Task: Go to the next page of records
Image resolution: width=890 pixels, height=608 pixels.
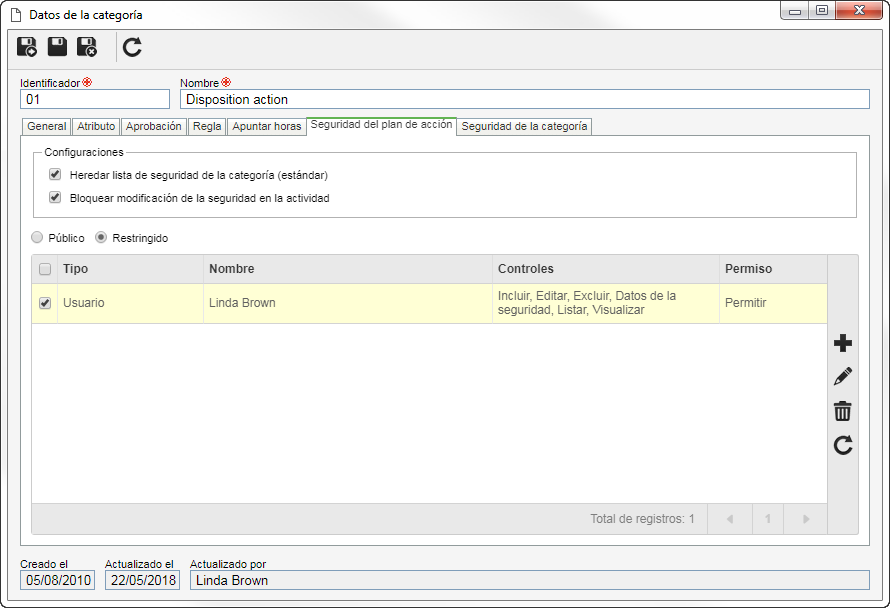Action: (805, 519)
